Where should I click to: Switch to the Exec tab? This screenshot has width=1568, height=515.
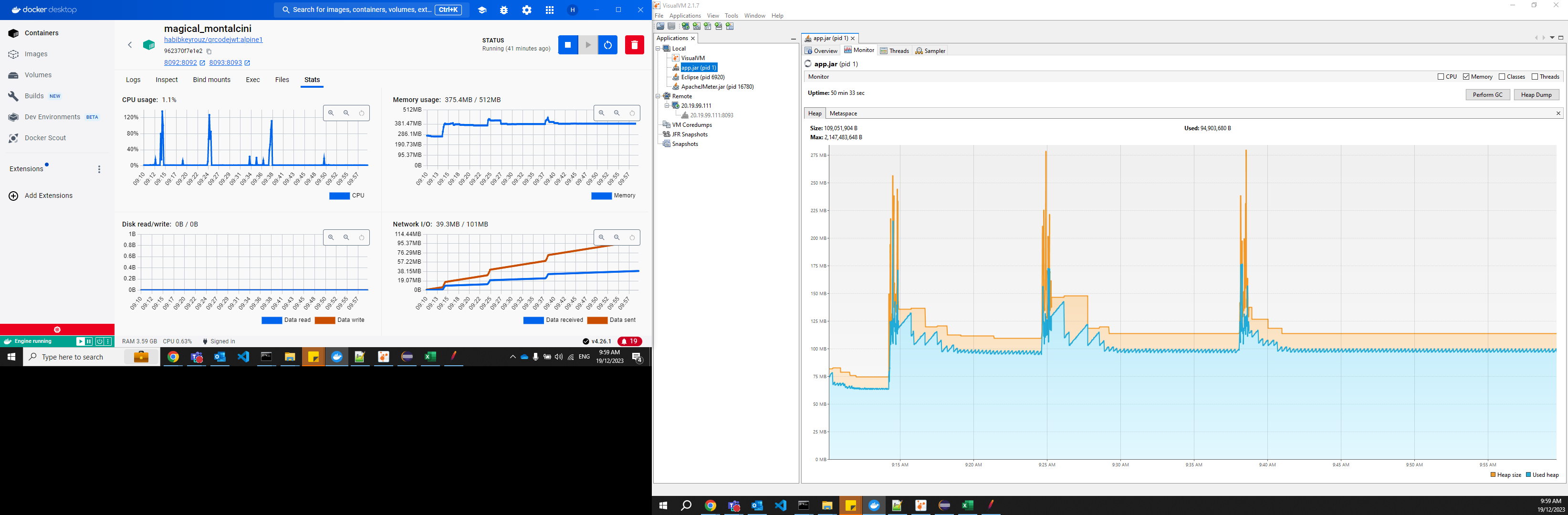(252, 80)
